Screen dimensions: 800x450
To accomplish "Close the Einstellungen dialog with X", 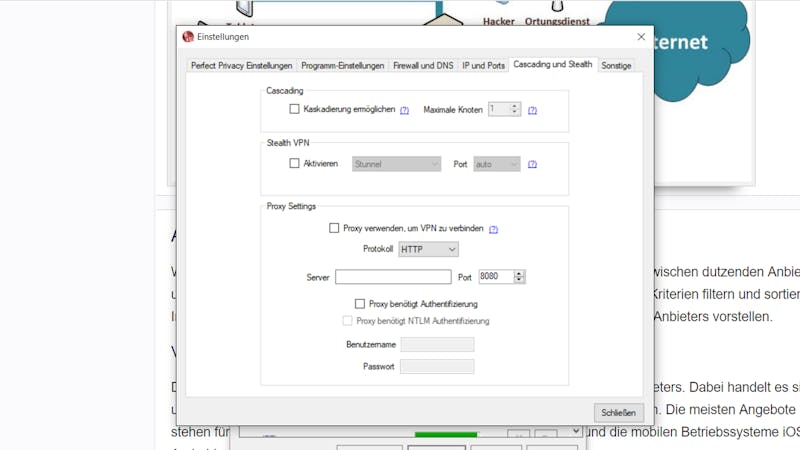I will point(641,37).
